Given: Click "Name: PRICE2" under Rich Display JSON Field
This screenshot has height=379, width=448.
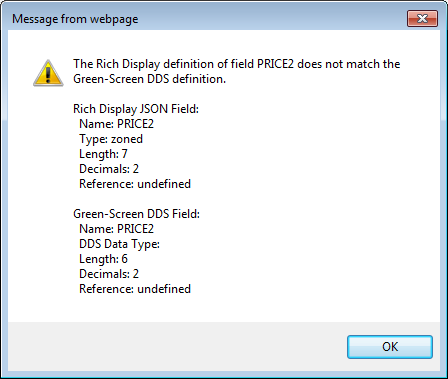Looking at the screenshot, I should 116,124.
